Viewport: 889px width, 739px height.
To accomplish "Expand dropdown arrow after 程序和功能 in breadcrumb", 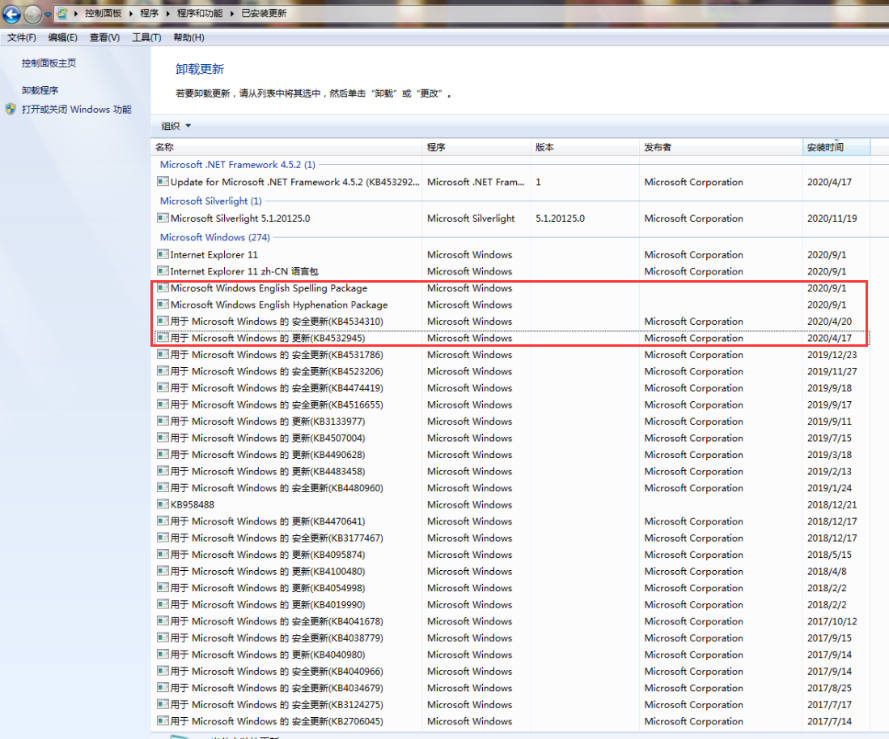I will pos(233,14).
